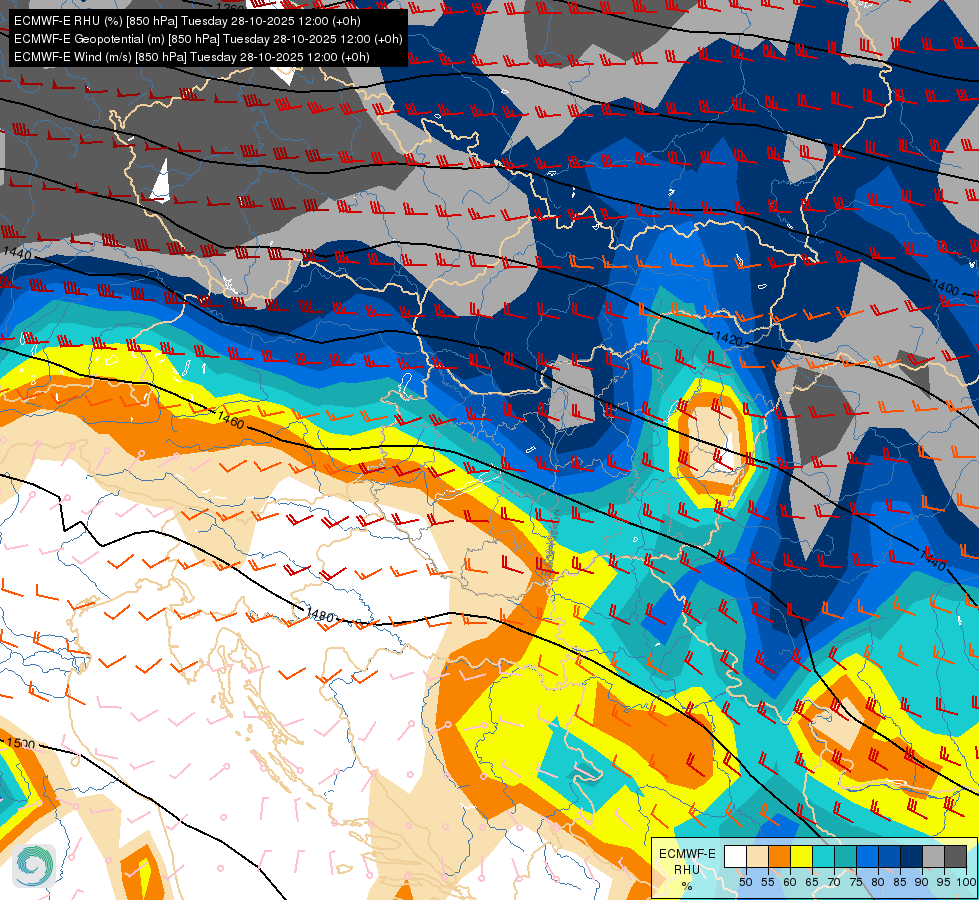Click the 'ECMWF-E Wind (m/s)' title line
This screenshot has height=900, width=979.
coord(192,57)
